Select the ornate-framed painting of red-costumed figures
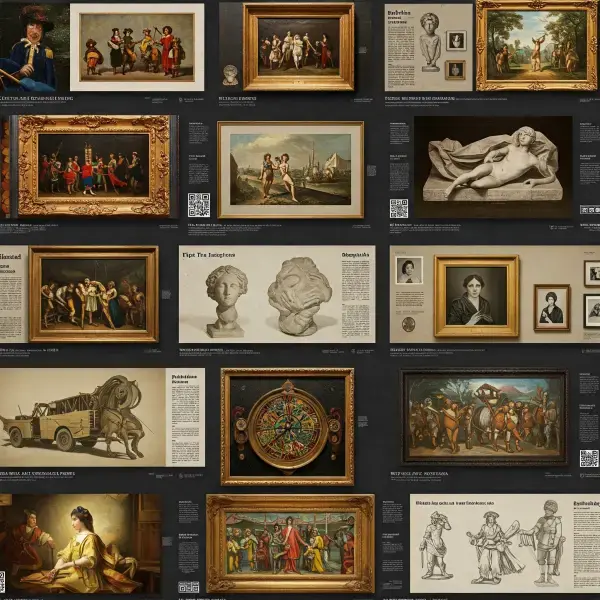The height and width of the screenshot is (600, 600). pos(94,166)
